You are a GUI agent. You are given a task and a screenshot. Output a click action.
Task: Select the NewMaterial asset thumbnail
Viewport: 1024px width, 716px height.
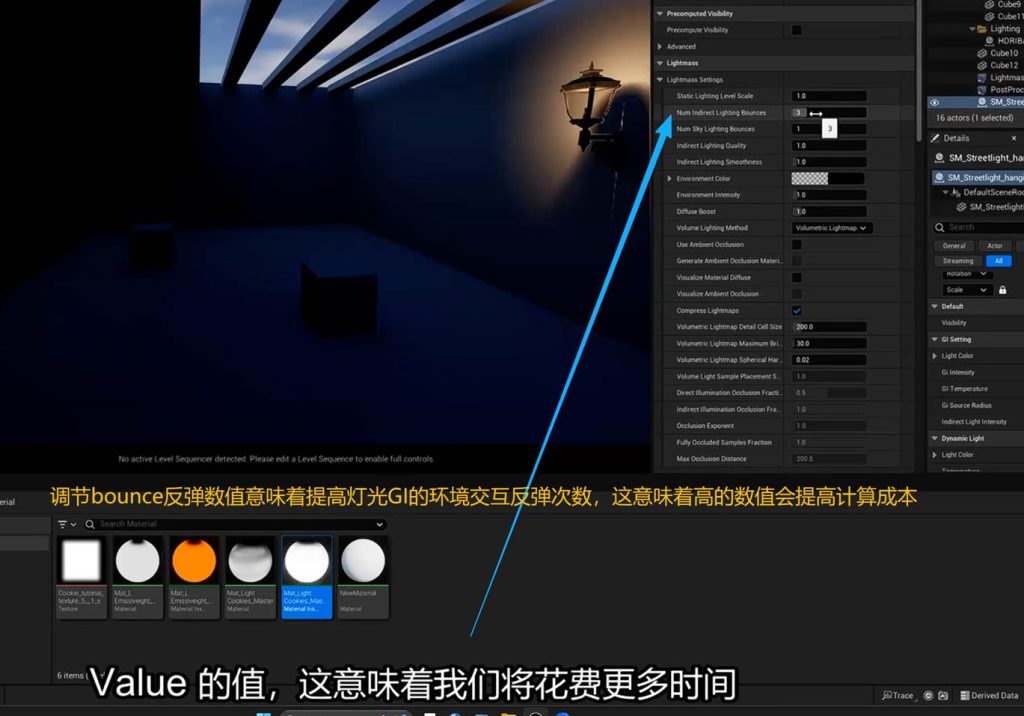point(362,564)
